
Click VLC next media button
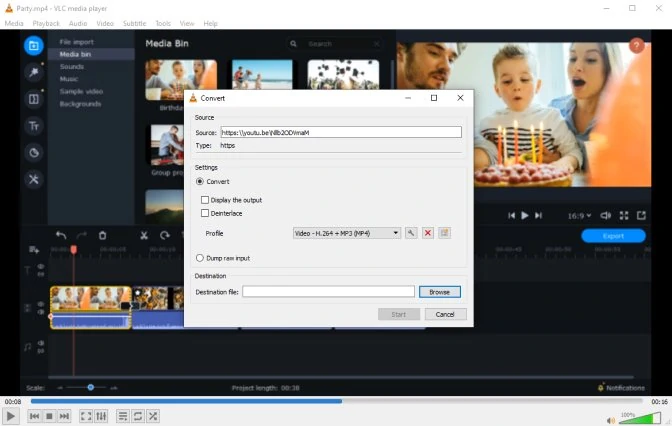click(x=64, y=416)
